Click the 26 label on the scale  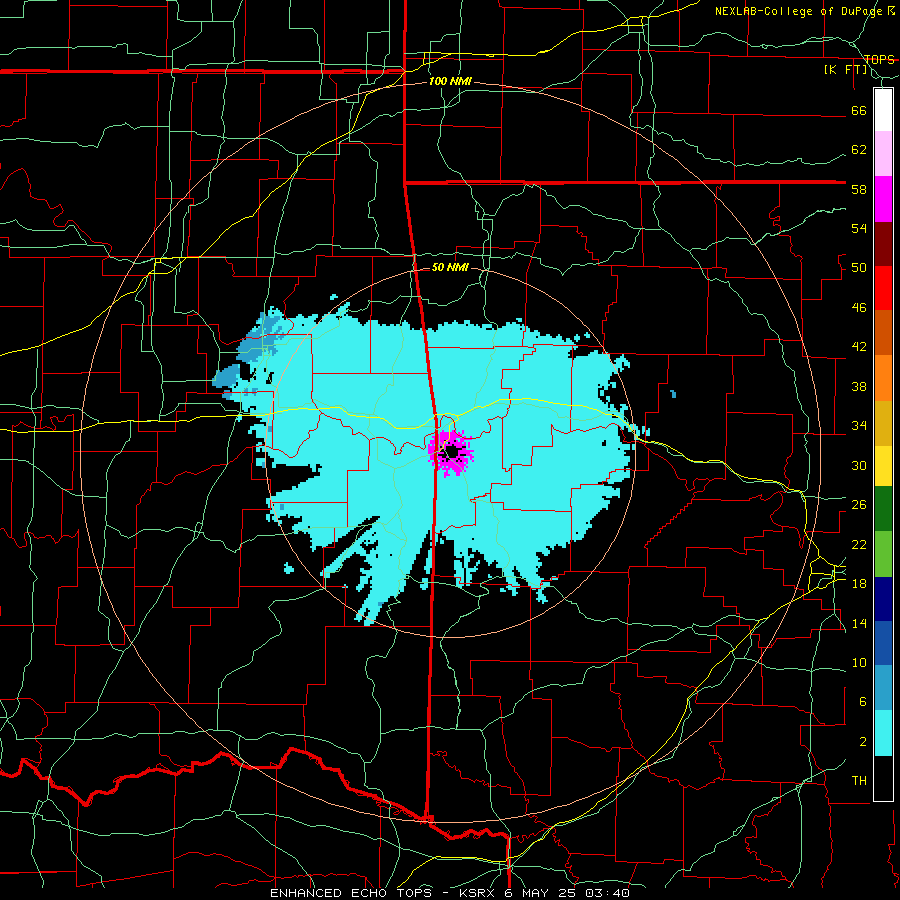[859, 505]
